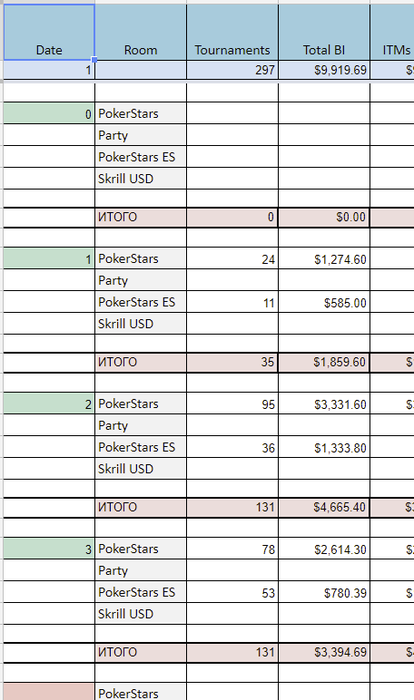Click the ИТОГО total $4,665.40 cell
414x700 pixels.
point(324,507)
